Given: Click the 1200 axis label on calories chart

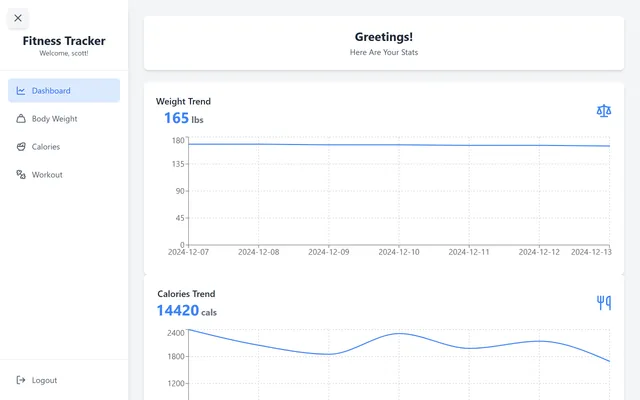Looking at the screenshot, I should [176, 383].
